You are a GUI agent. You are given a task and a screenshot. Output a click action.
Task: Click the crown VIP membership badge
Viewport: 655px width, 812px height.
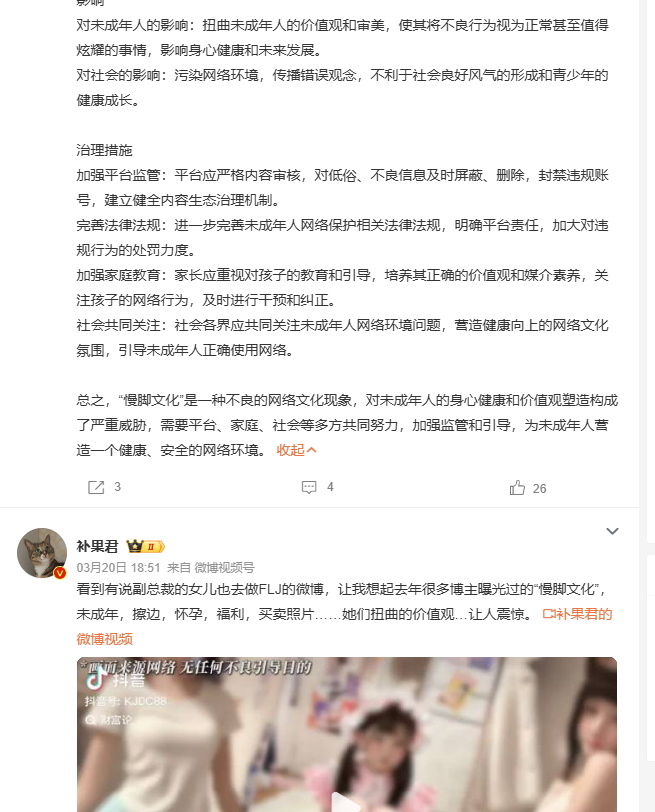coord(145,546)
